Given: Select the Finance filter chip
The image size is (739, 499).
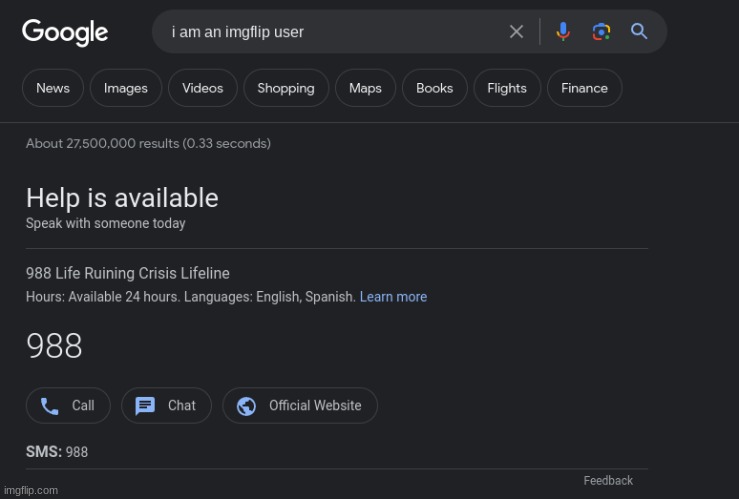Looking at the screenshot, I should [x=584, y=88].
